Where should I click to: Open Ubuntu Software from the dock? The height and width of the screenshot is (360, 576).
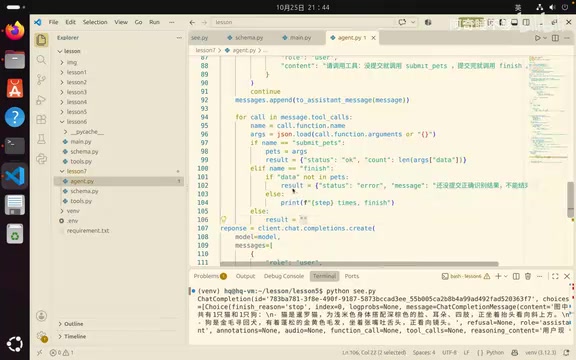(x=15, y=89)
